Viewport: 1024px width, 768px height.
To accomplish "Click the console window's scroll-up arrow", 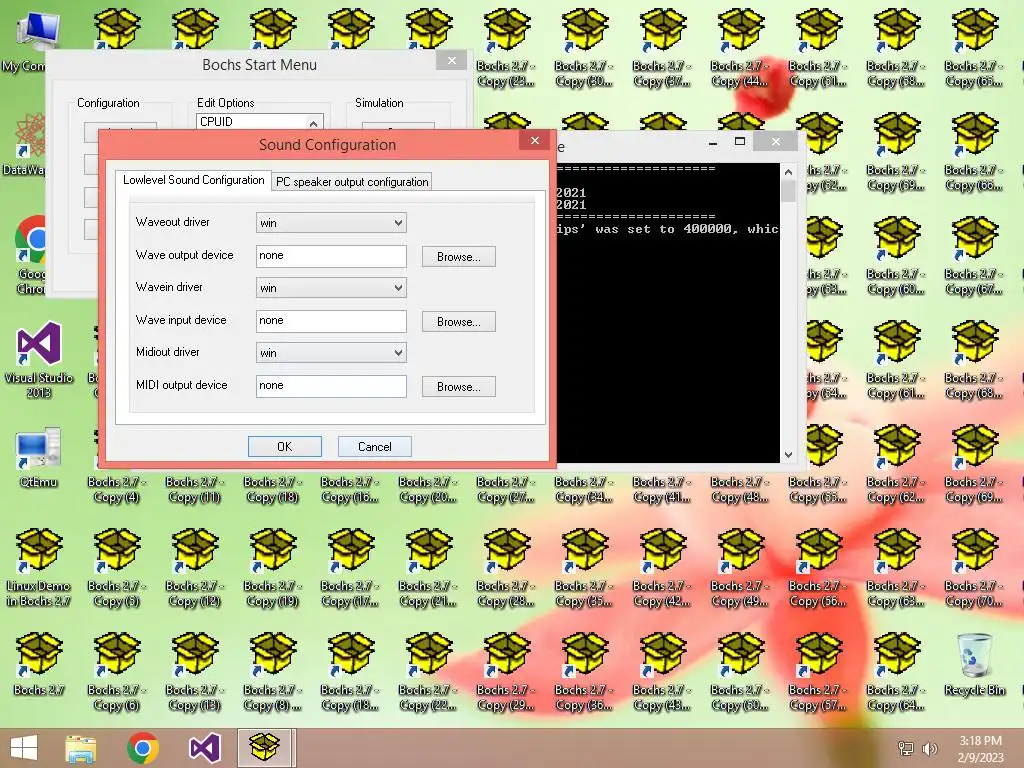I will pos(788,172).
